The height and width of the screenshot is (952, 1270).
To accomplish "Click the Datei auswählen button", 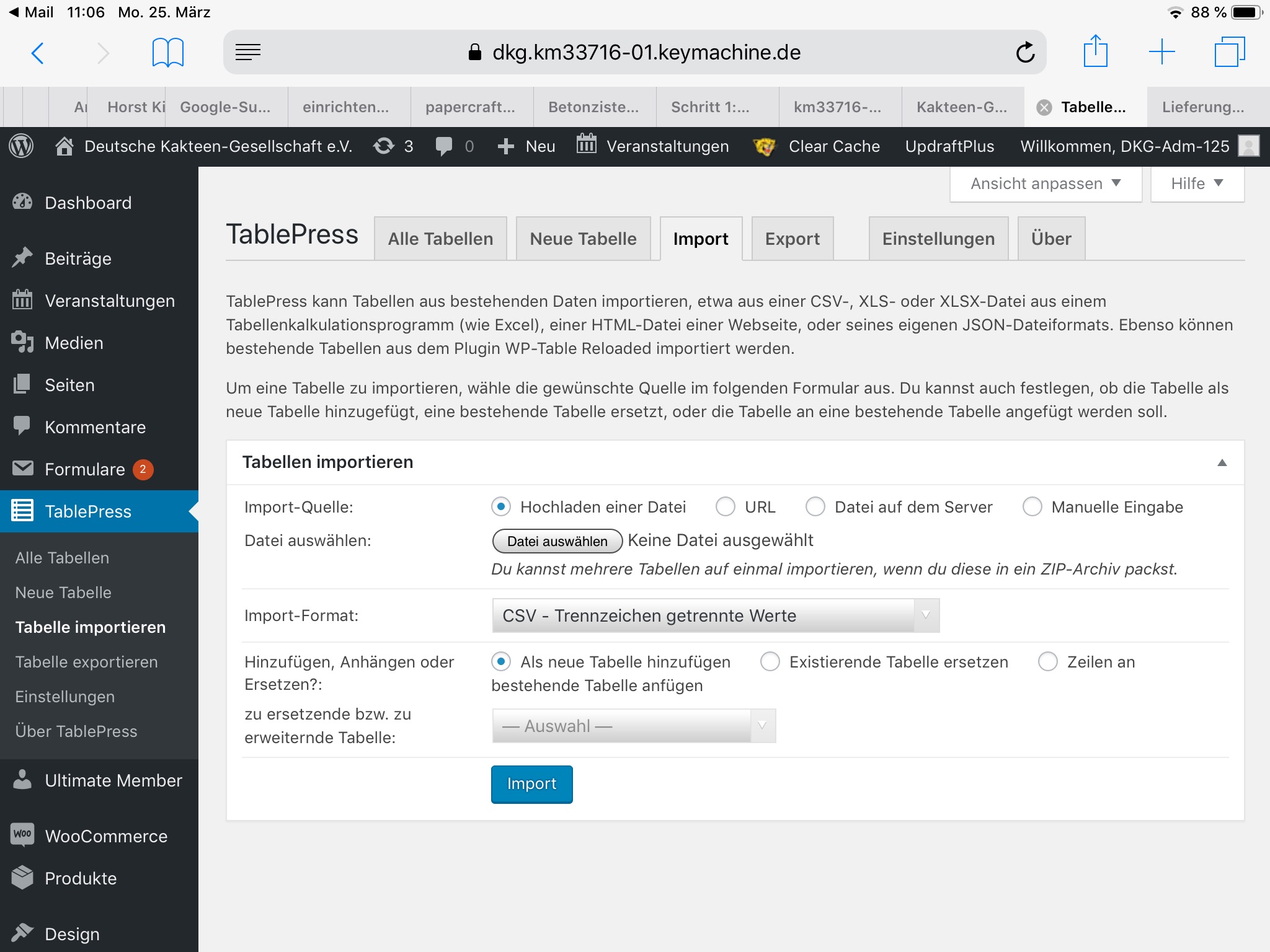I will click(x=557, y=541).
